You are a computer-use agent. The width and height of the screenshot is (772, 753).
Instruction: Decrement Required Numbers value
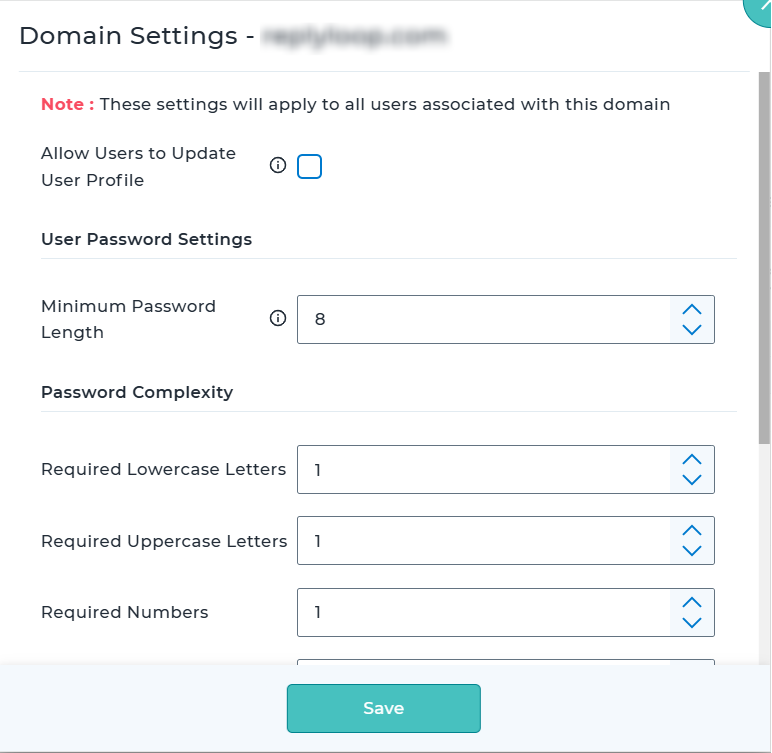[691, 623]
